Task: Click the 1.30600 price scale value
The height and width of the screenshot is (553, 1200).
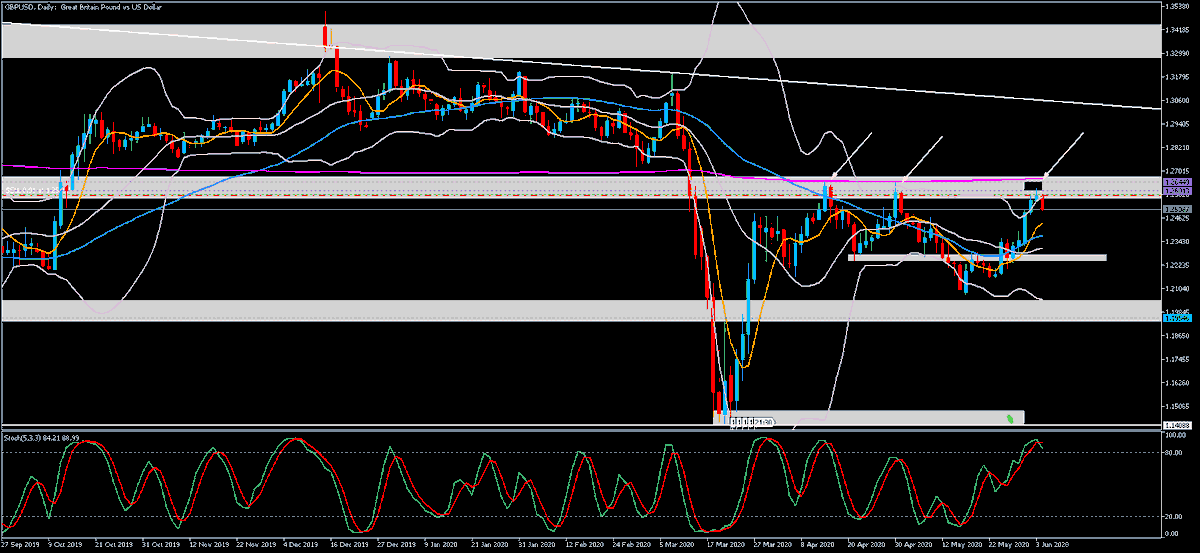Action: point(1176,100)
